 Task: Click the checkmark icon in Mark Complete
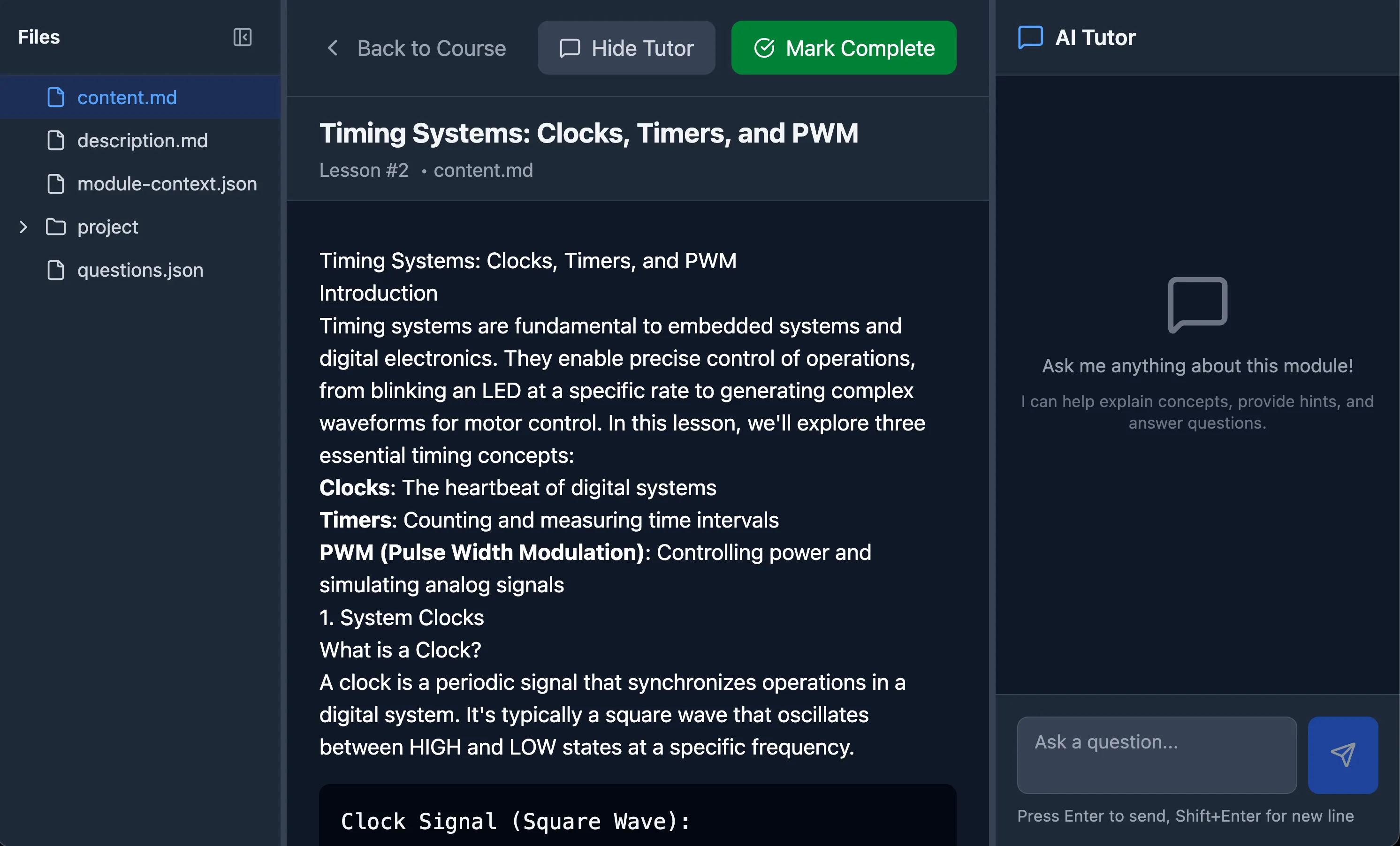764,48
